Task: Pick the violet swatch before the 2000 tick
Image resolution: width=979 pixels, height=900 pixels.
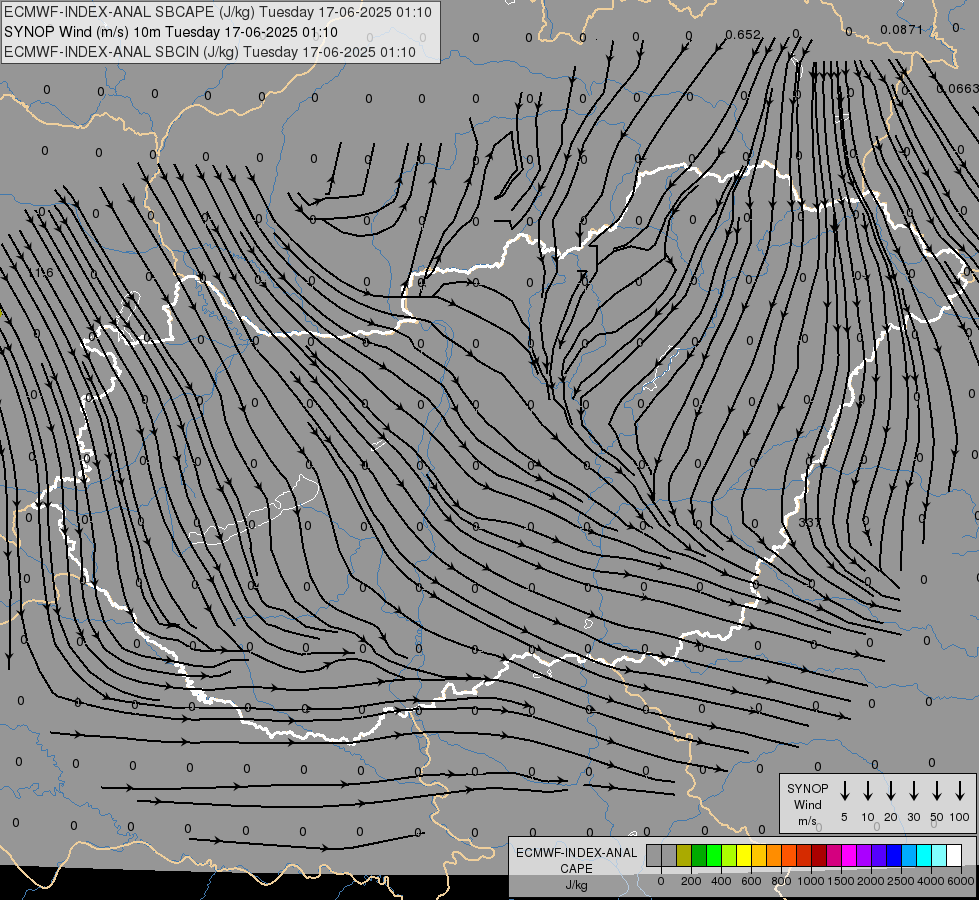Action: 863,855
